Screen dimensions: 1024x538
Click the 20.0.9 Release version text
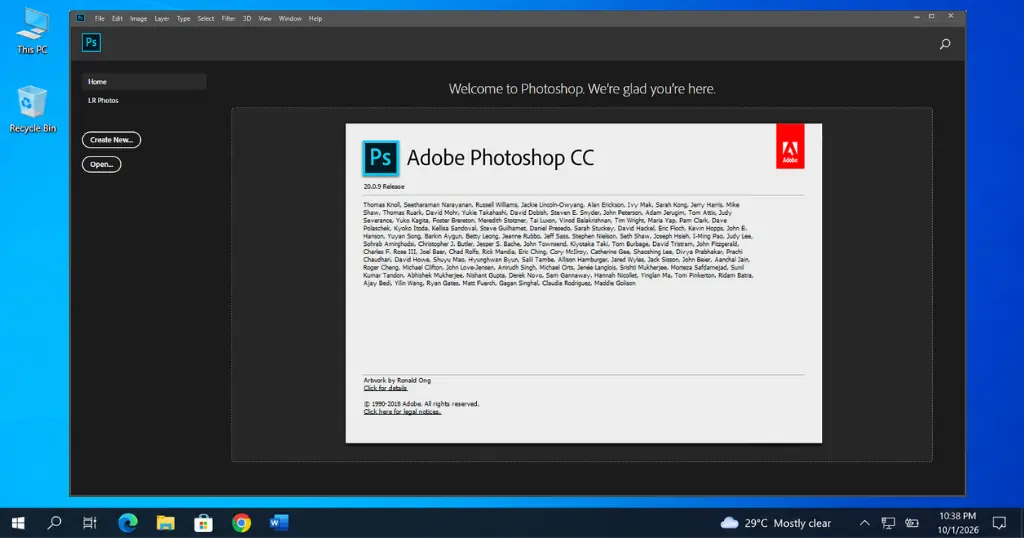(x=384, y=186)
